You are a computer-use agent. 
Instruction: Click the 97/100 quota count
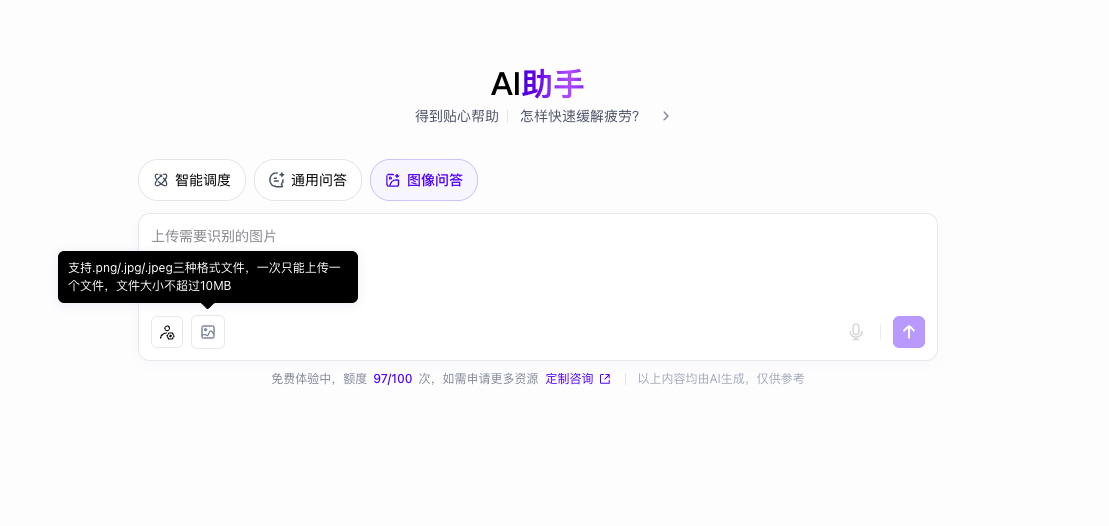[x=392, y=379]
